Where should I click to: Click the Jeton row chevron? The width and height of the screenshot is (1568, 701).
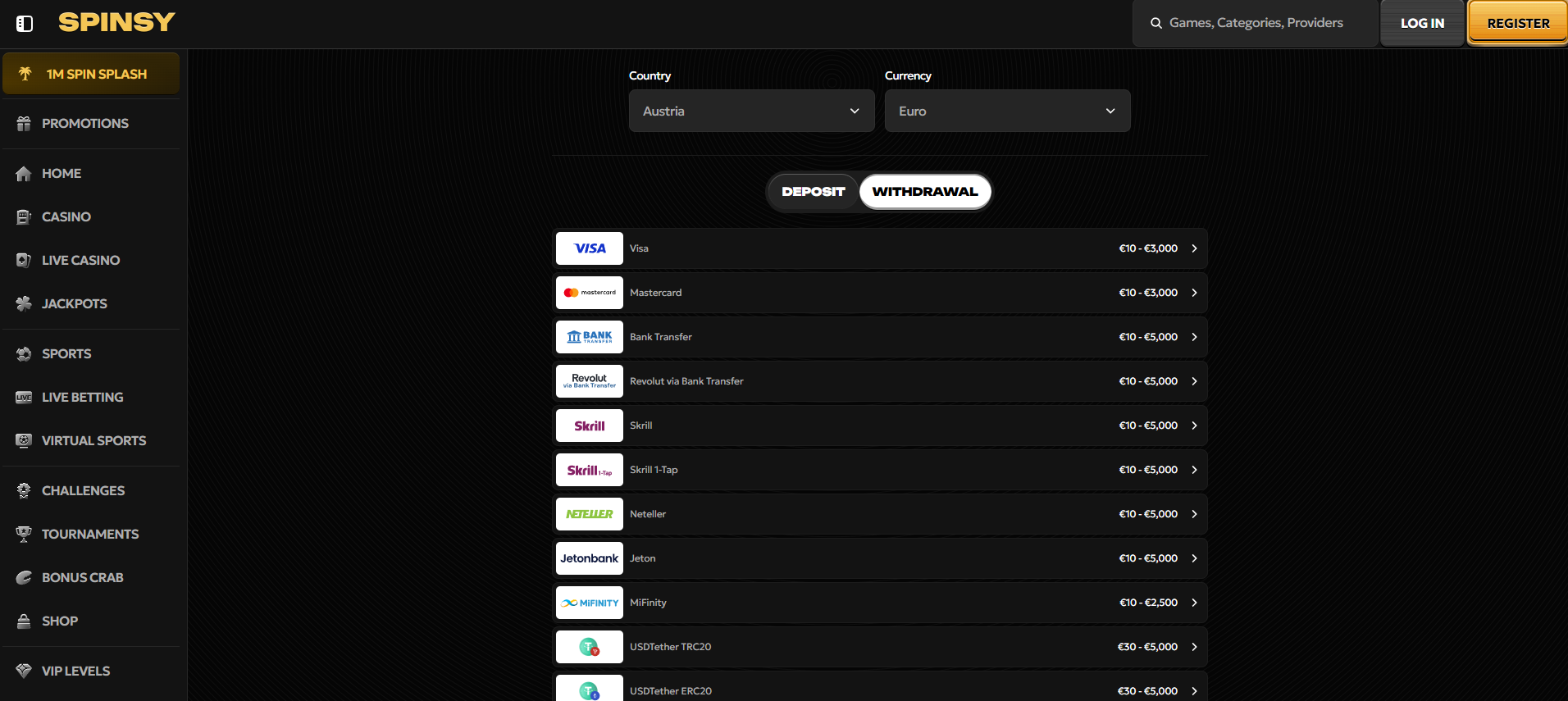point(1194,558)
